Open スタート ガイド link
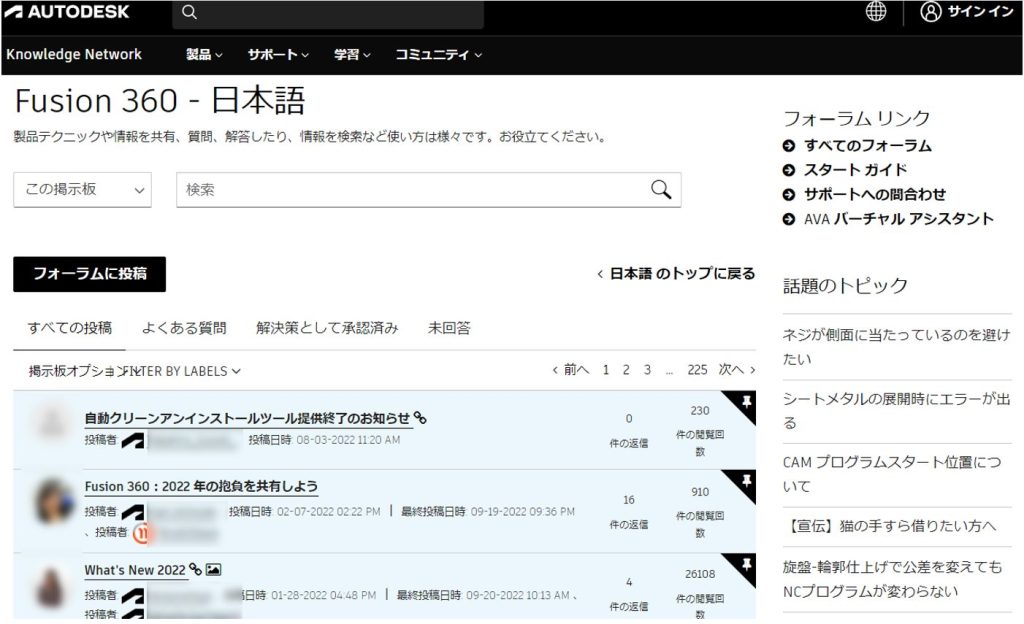 click(856, 170)
